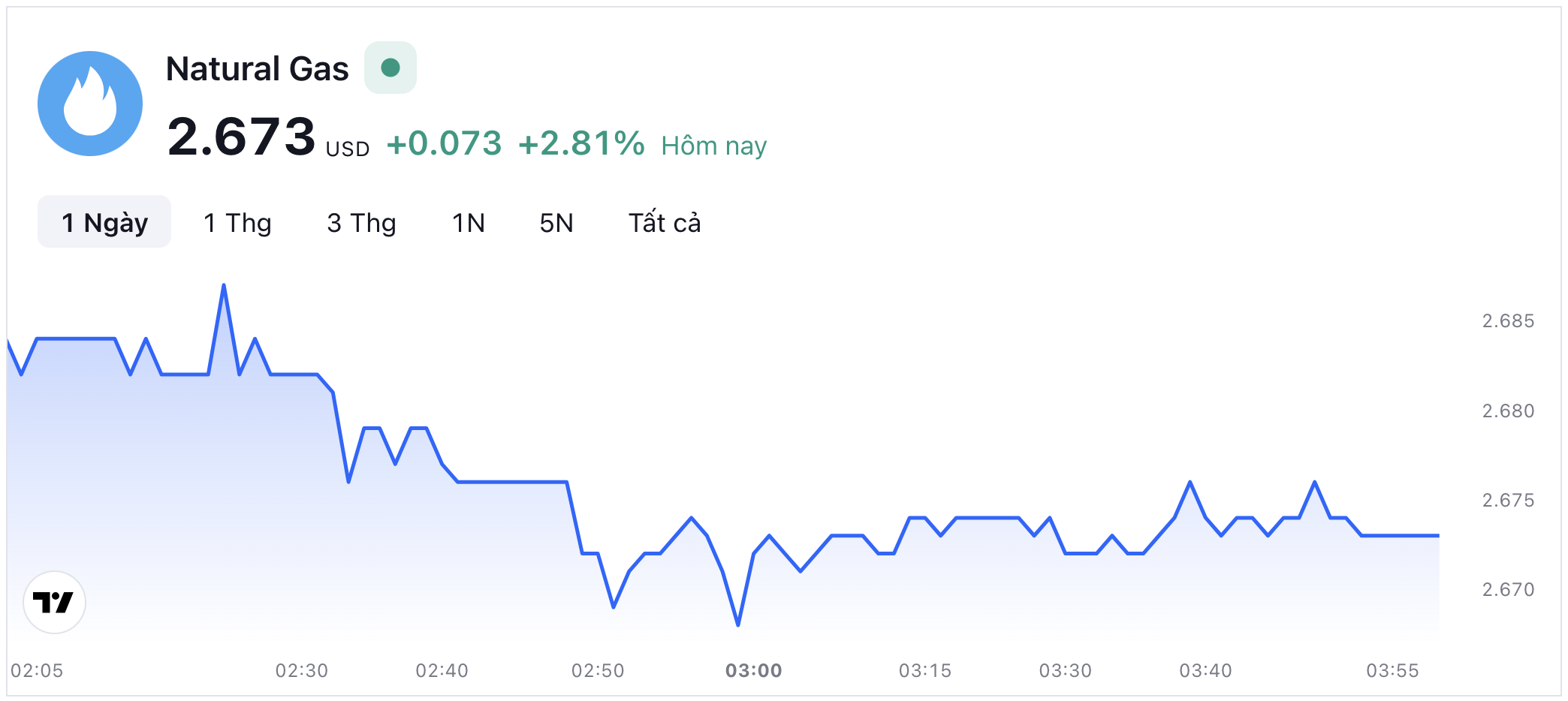Click the highest peak of the chart line
The width and height of the screenshot is (1568, 701).
pos(224,286)
